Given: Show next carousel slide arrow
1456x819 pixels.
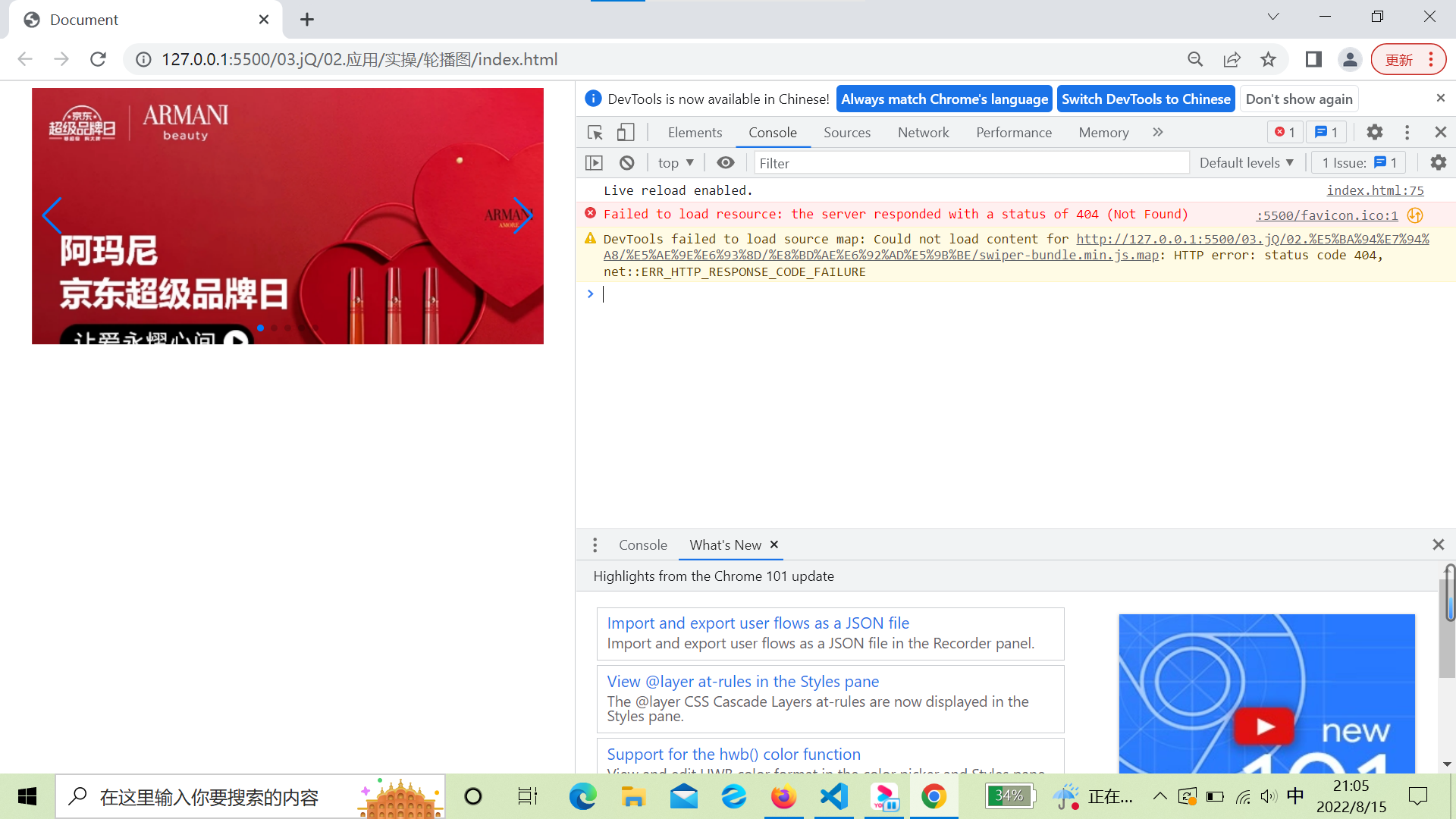Looking at the screenshot, I should tap(523, 215).
